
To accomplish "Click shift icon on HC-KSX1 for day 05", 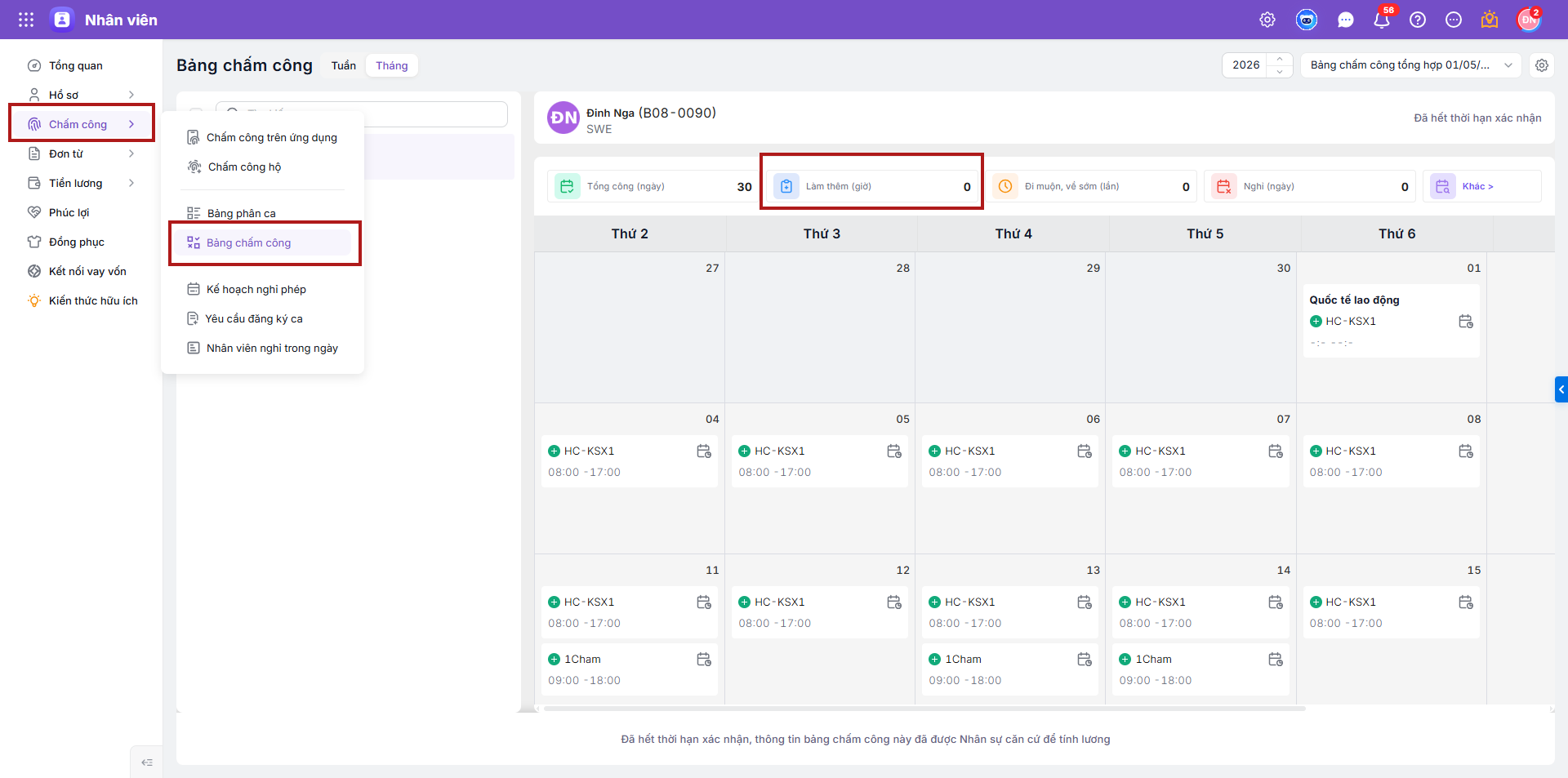I will [x=894, y=451].
